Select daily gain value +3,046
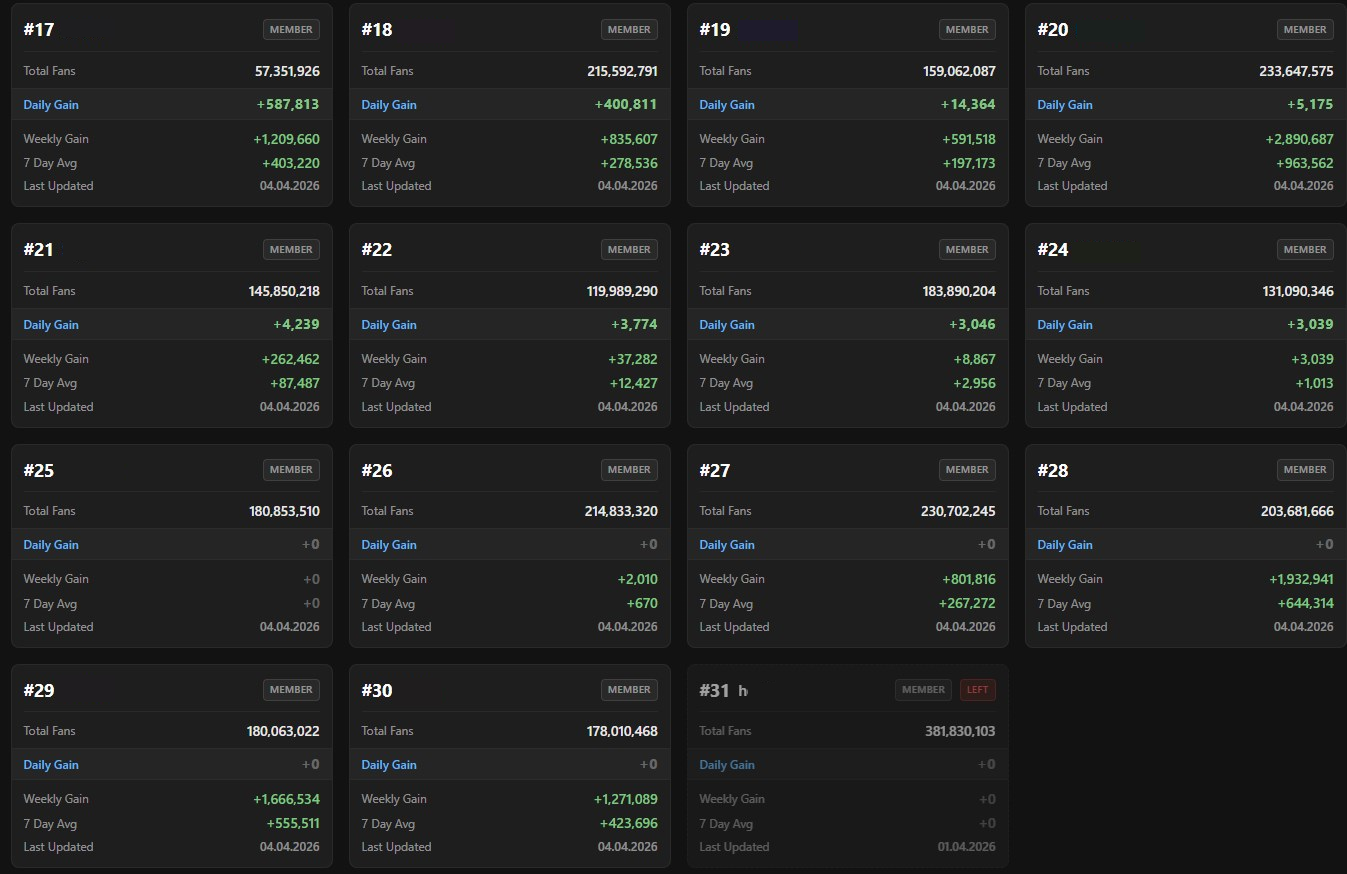 coord(973,325)
